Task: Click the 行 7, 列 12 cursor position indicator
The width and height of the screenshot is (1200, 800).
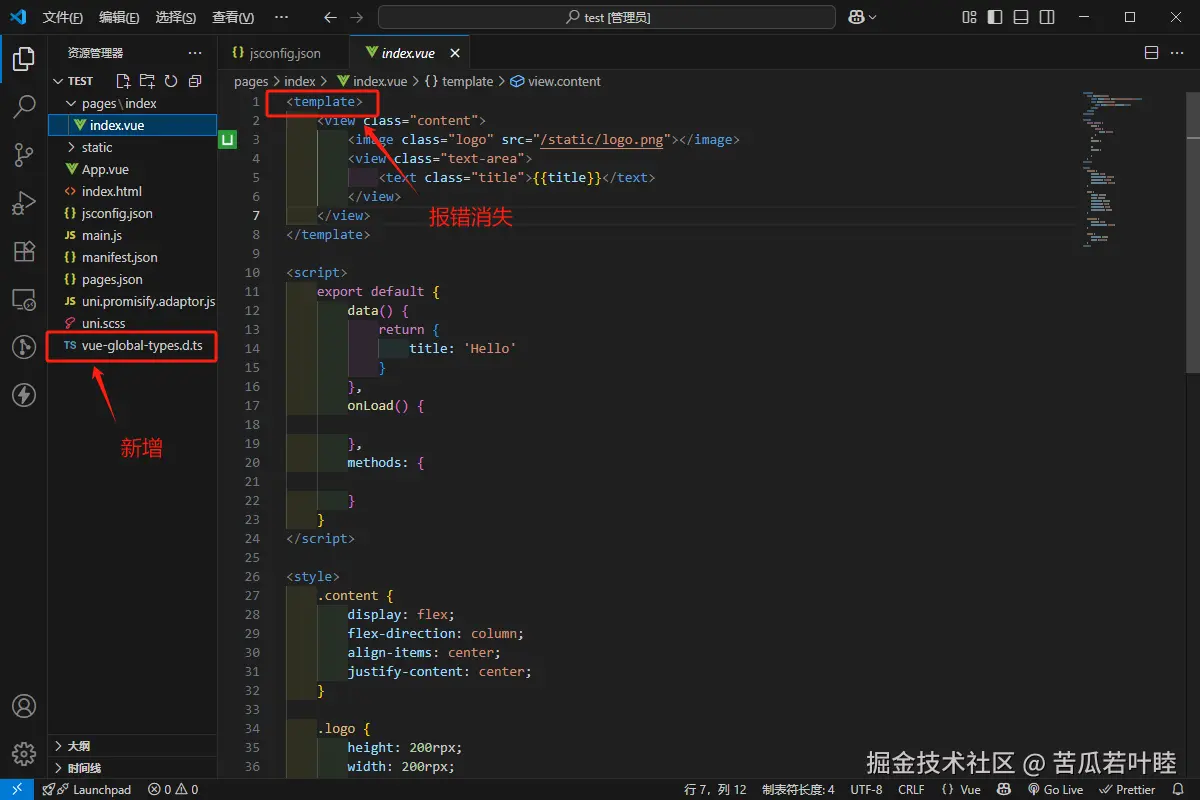Action: (715, 789)
